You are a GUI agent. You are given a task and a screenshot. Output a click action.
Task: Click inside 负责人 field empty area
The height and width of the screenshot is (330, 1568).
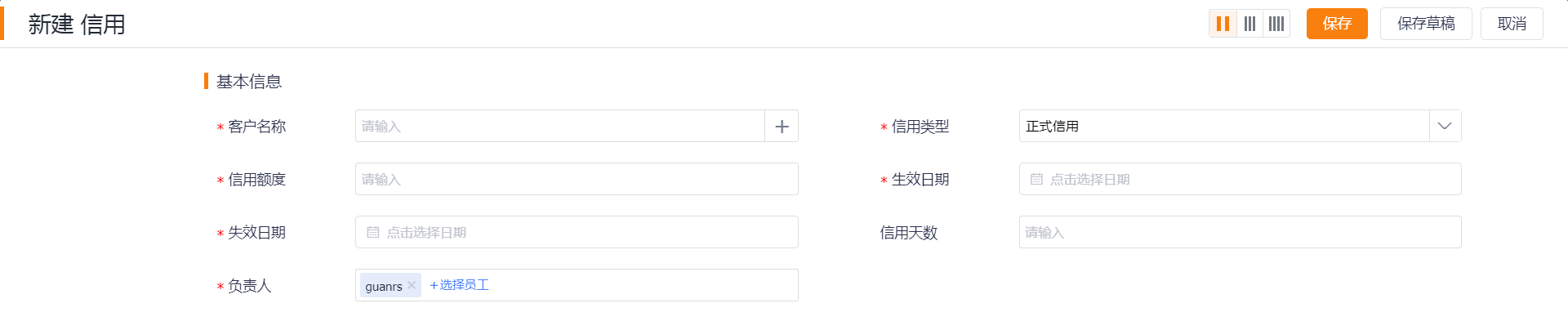(x=644, y=285)
